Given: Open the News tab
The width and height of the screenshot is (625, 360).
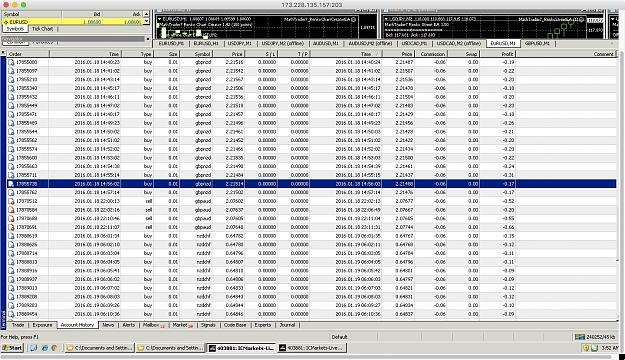Looking at the screenshot, I should pos(108,325).
